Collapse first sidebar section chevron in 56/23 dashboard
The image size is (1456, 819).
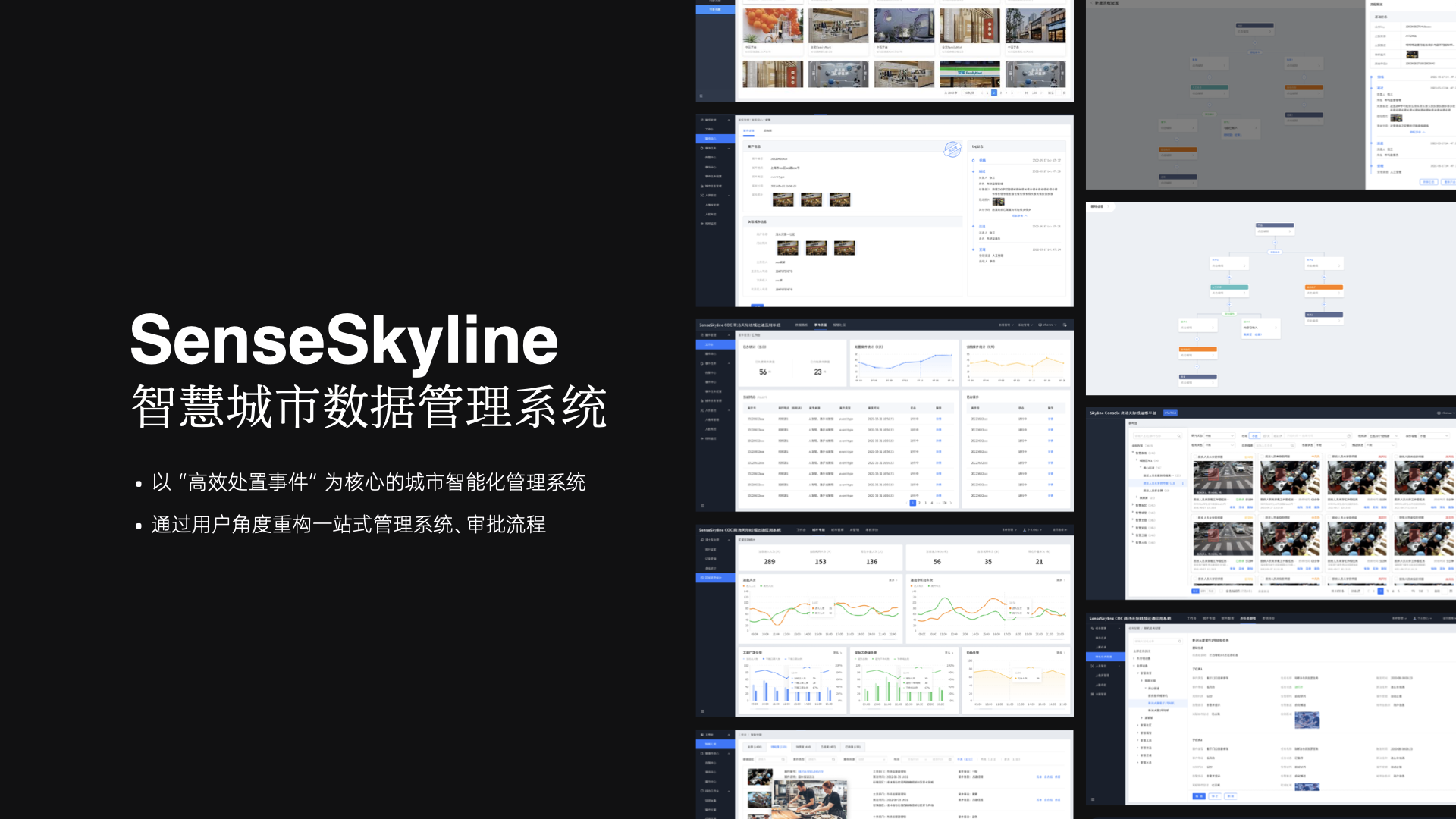click(x=729, y=335)
